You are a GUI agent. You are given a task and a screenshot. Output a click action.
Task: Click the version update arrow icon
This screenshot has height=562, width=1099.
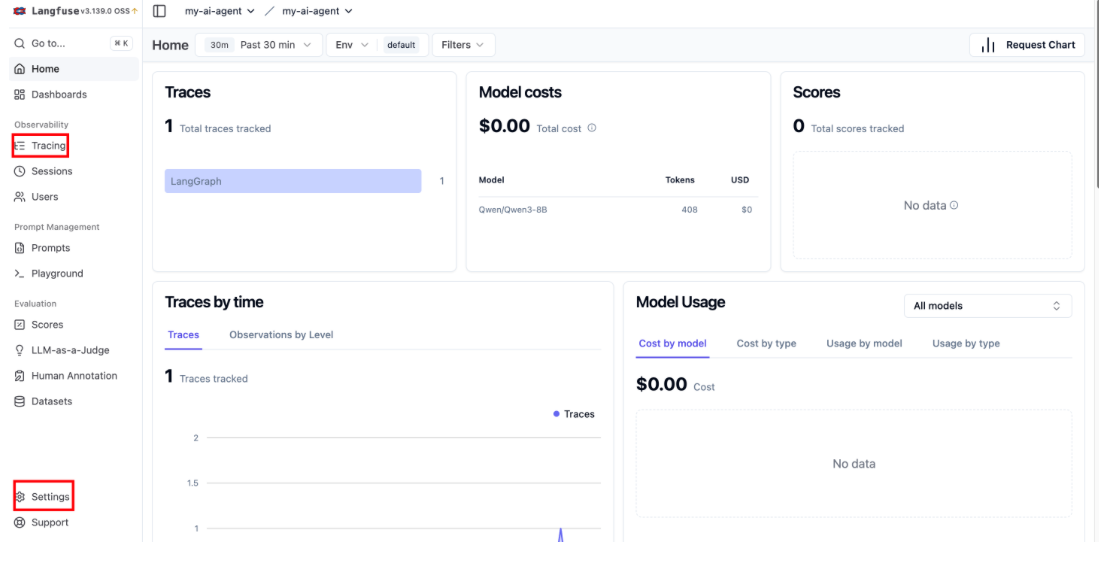click(x=135, y=11)
